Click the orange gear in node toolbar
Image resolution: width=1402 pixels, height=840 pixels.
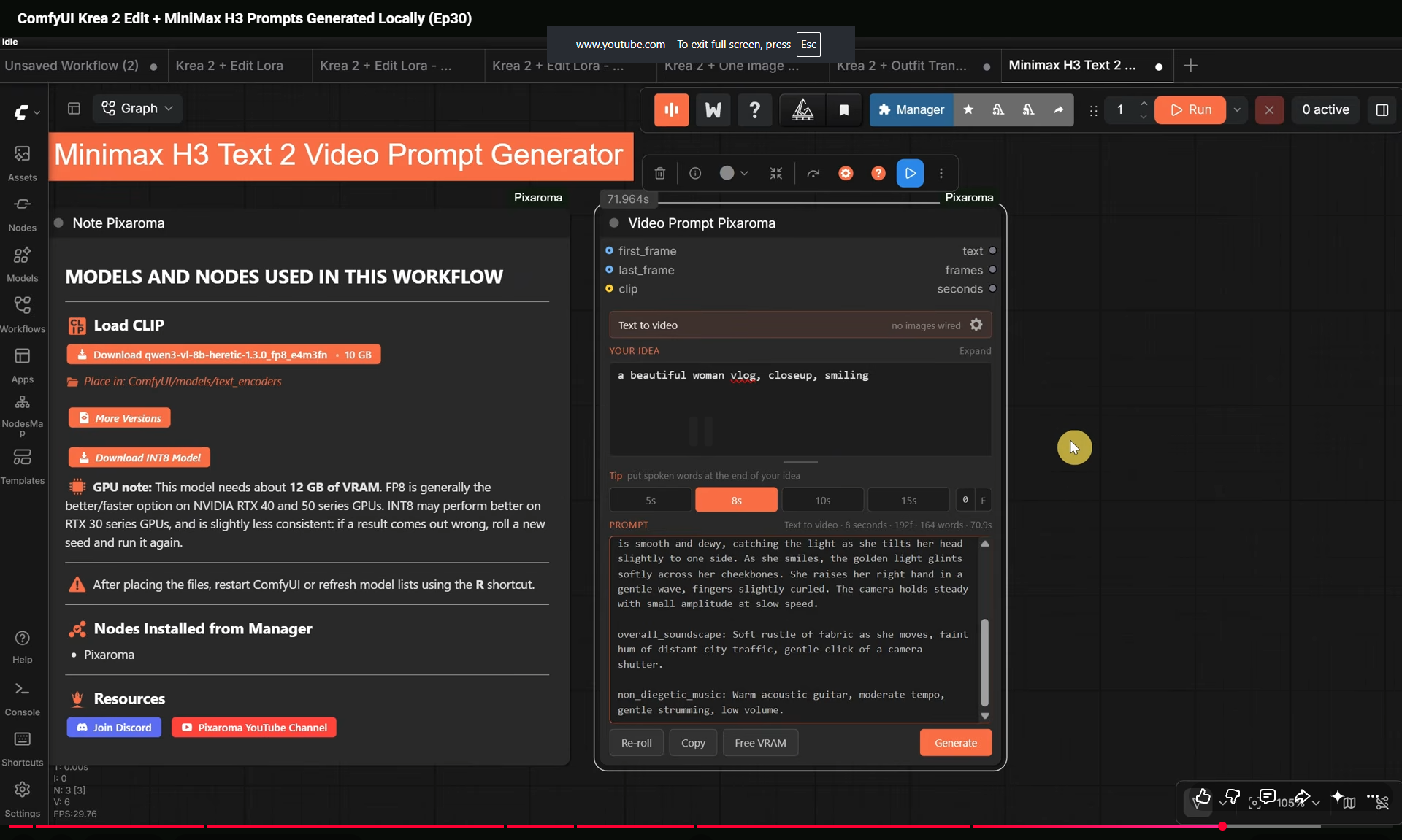[846, 173]
